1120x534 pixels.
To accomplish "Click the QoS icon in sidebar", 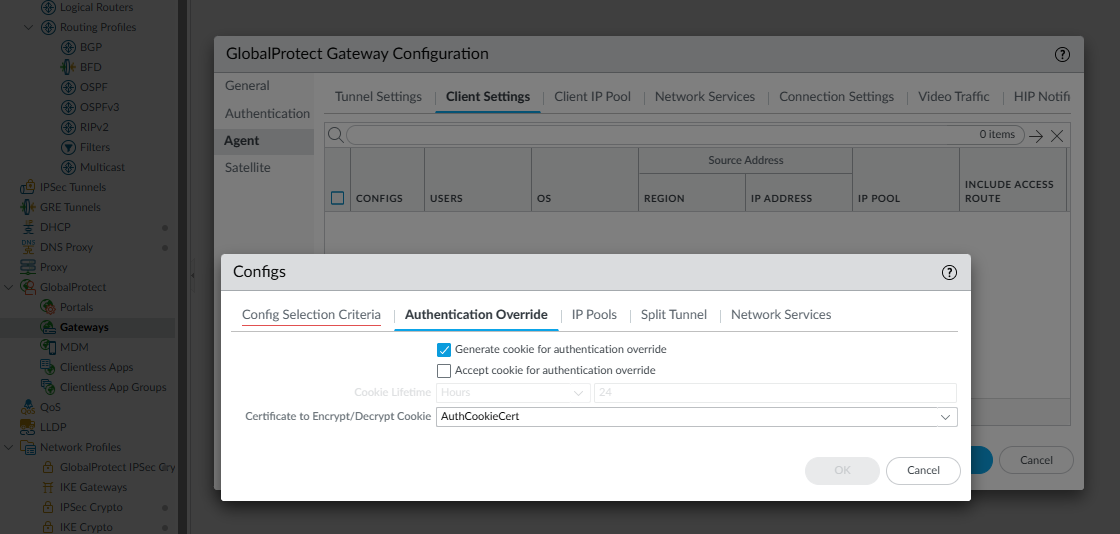I will (x=28, y=407).
